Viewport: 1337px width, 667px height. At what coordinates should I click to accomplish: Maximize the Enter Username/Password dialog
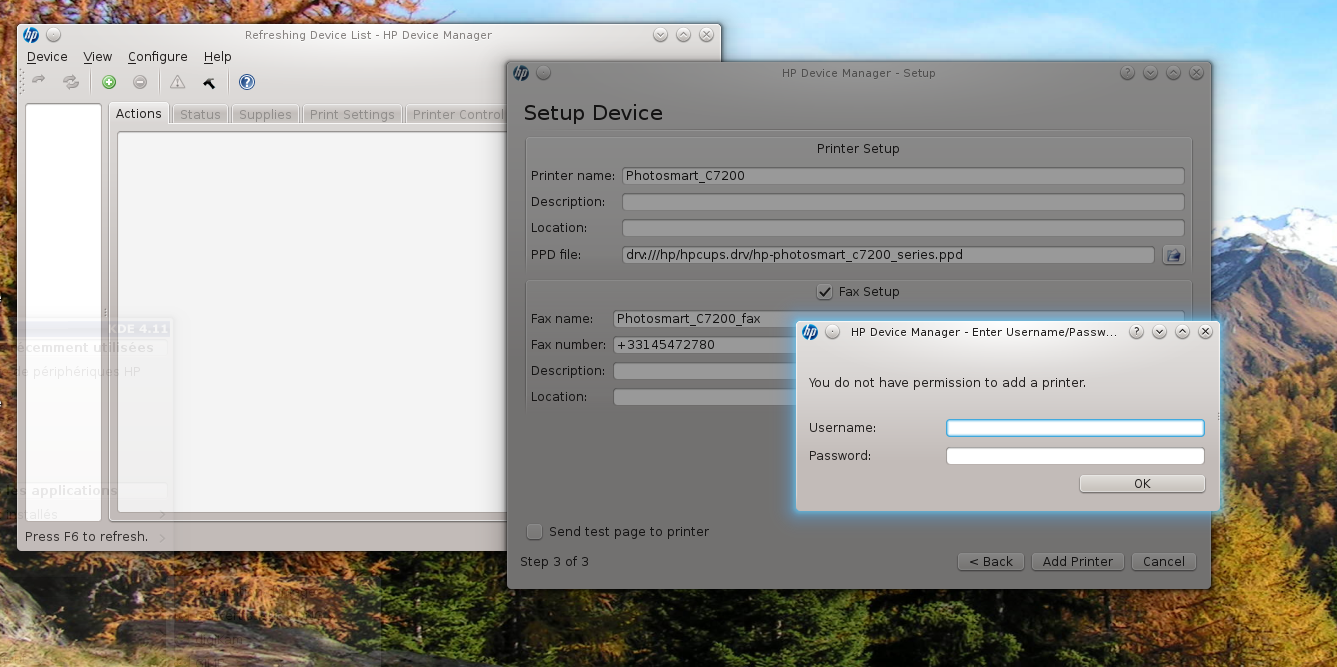click(x=1182, y=332)
